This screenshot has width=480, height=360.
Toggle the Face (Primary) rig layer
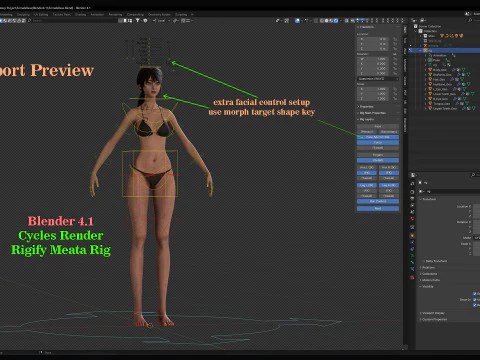pos(367,132)
